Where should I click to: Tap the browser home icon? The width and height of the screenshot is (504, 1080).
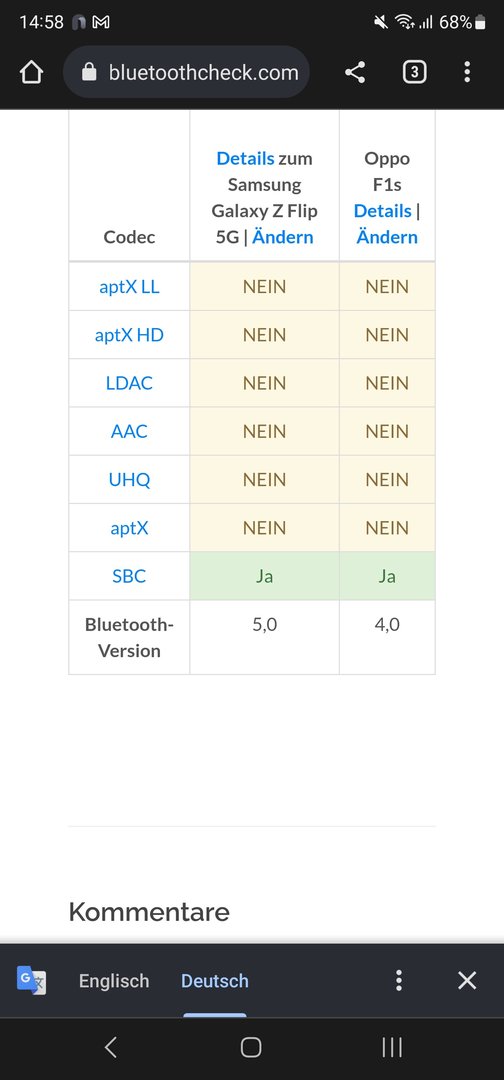32,72
